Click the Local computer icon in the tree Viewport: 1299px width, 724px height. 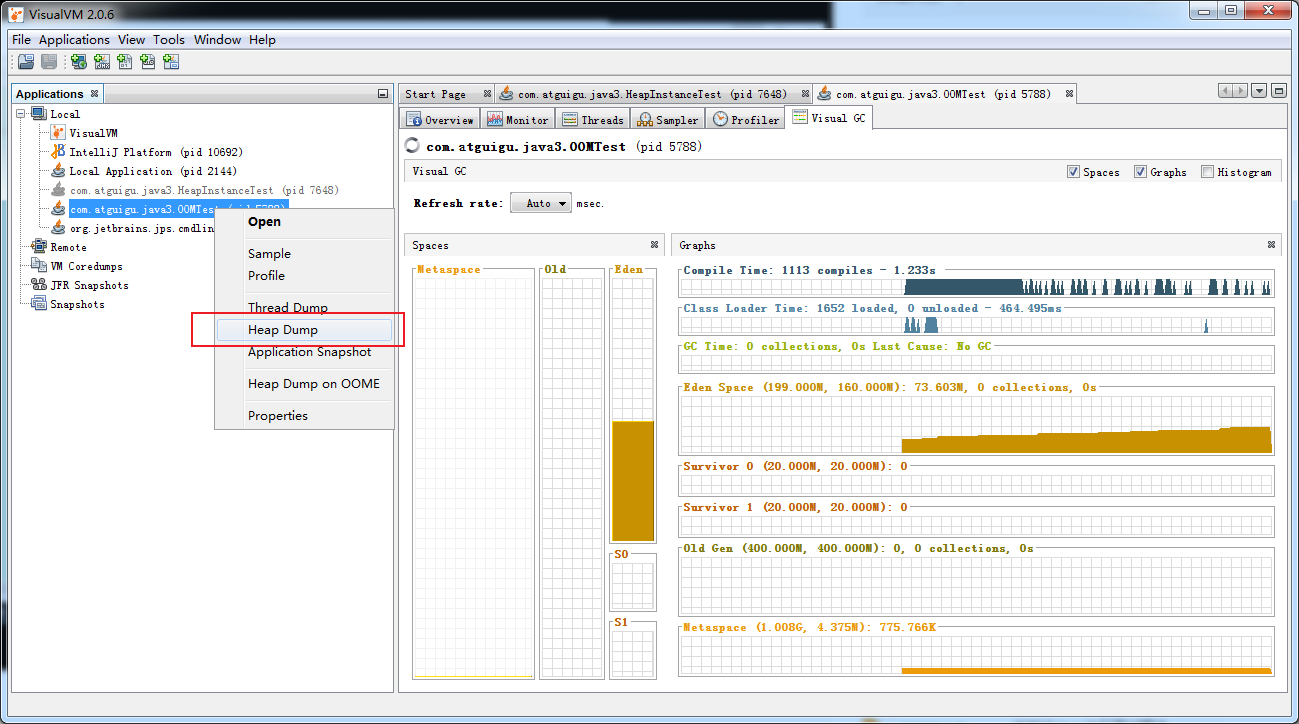pyautogui.click(x=39, y=114)
